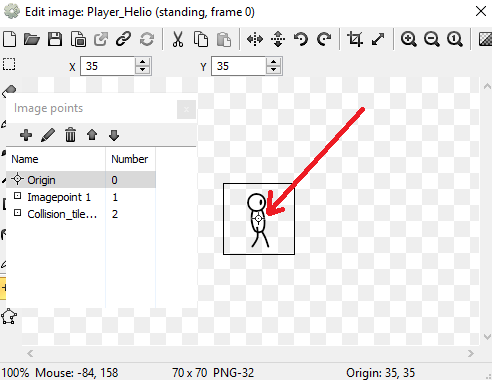
Task: Click vertical scrollbar up arrow
Action: click(487, 86)
